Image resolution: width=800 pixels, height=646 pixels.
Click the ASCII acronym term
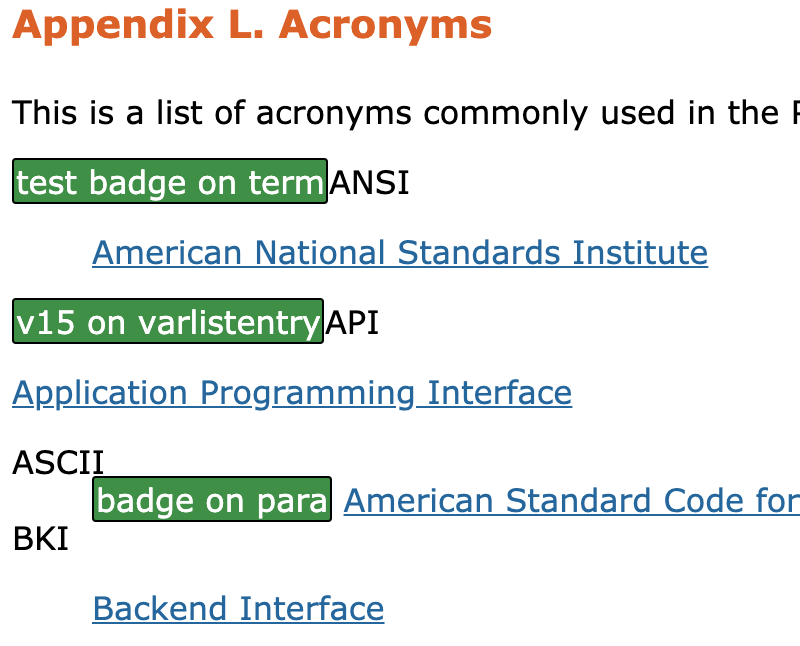point(58,463)
